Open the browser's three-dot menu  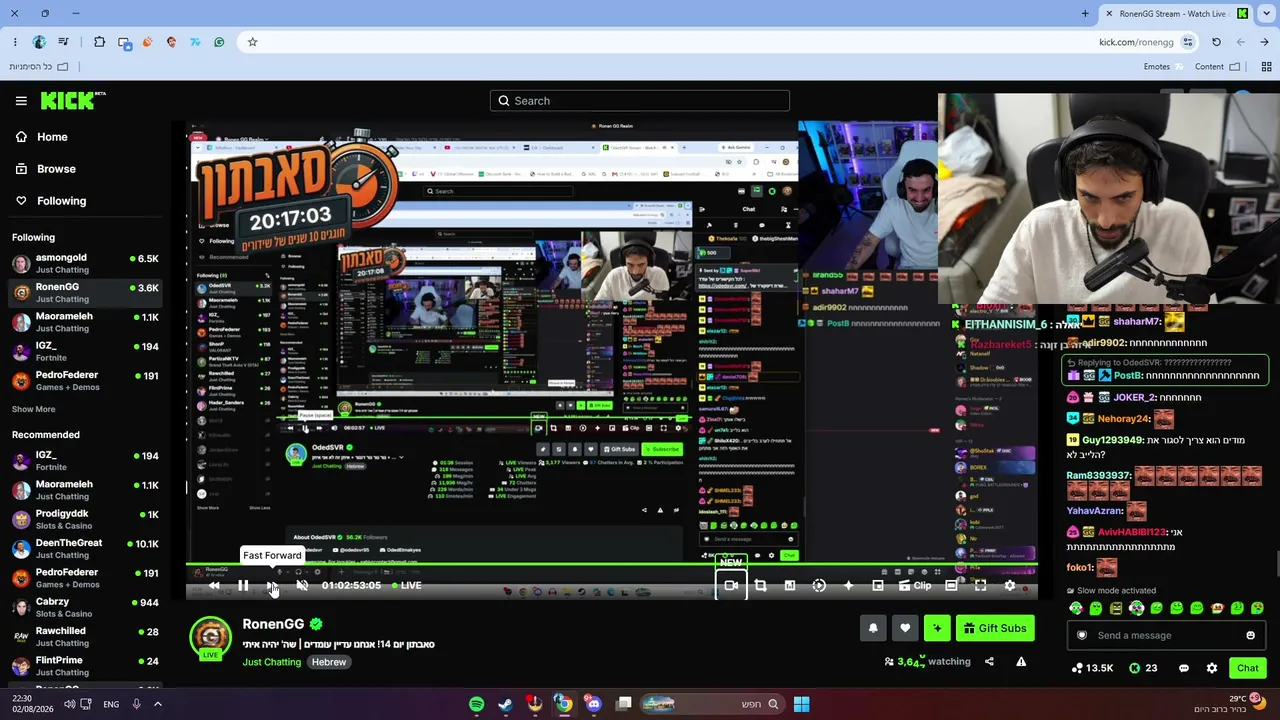pos(15,42)
